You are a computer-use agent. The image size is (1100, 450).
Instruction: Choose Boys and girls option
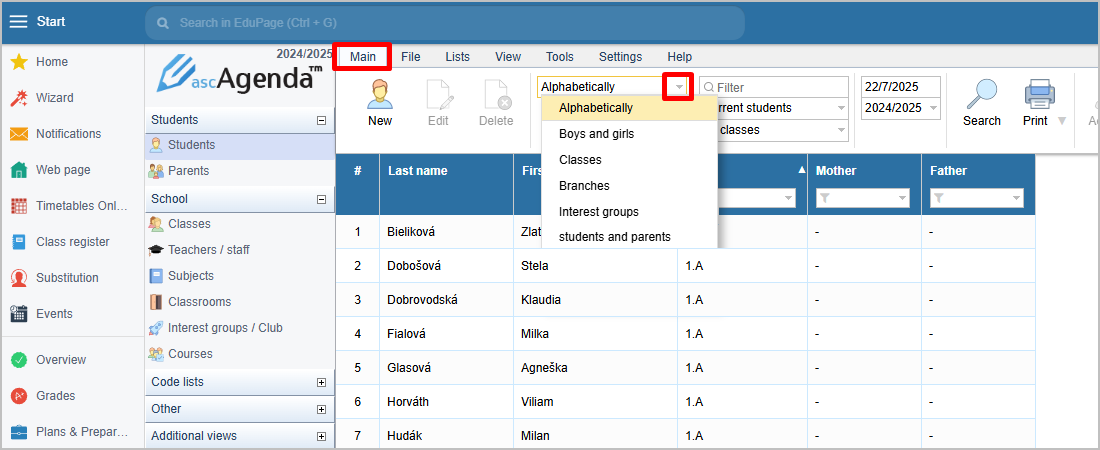pos(629,133)
